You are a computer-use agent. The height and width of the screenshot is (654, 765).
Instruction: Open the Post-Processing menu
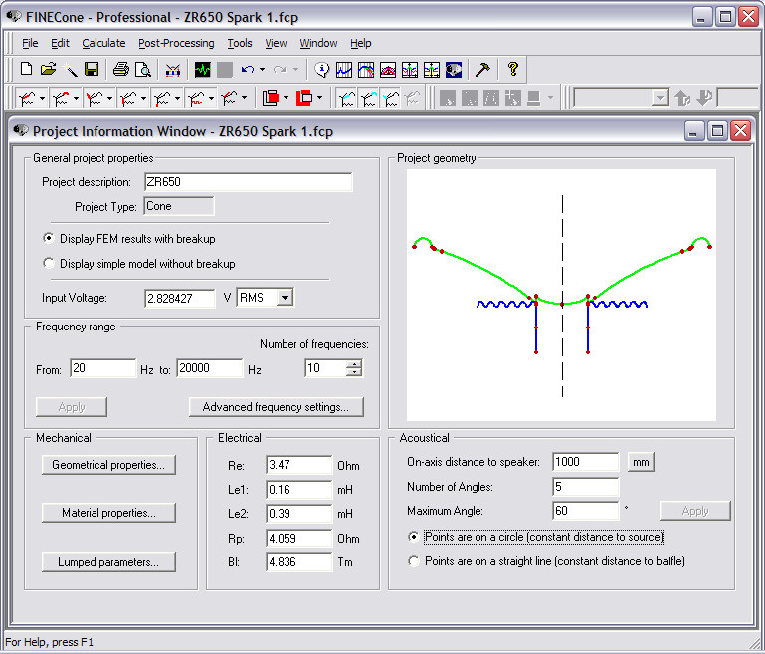pos(176,43)
